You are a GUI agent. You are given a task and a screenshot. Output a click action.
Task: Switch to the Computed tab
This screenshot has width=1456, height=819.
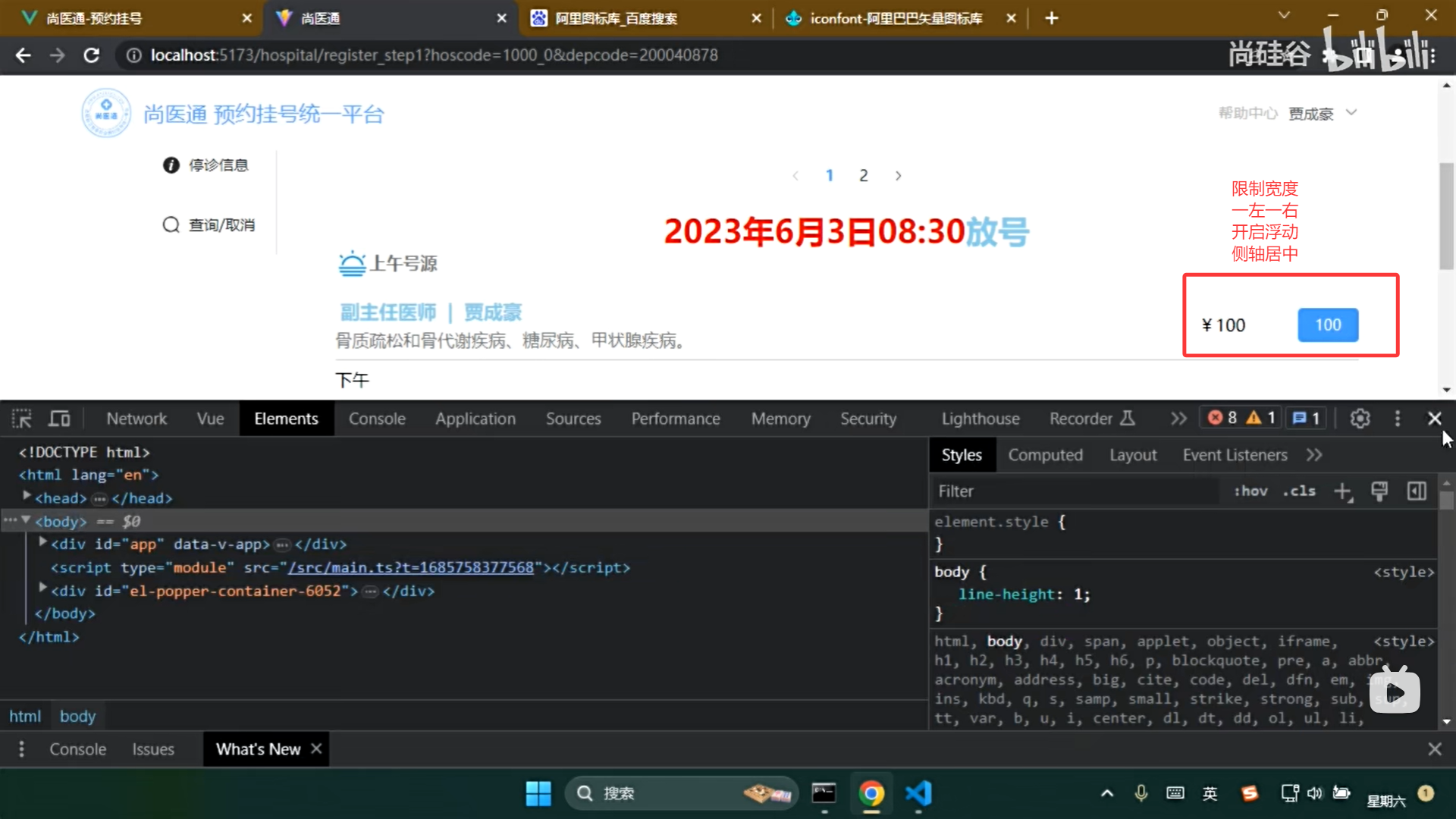click(x=1046, y=454)
